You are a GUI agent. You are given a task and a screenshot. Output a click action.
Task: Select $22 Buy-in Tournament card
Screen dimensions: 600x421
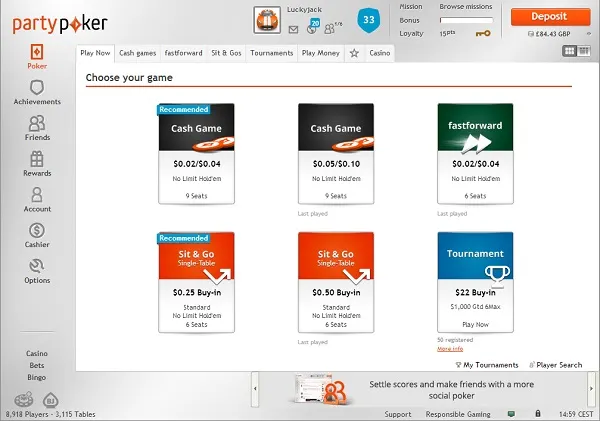[x=475, y=282]
